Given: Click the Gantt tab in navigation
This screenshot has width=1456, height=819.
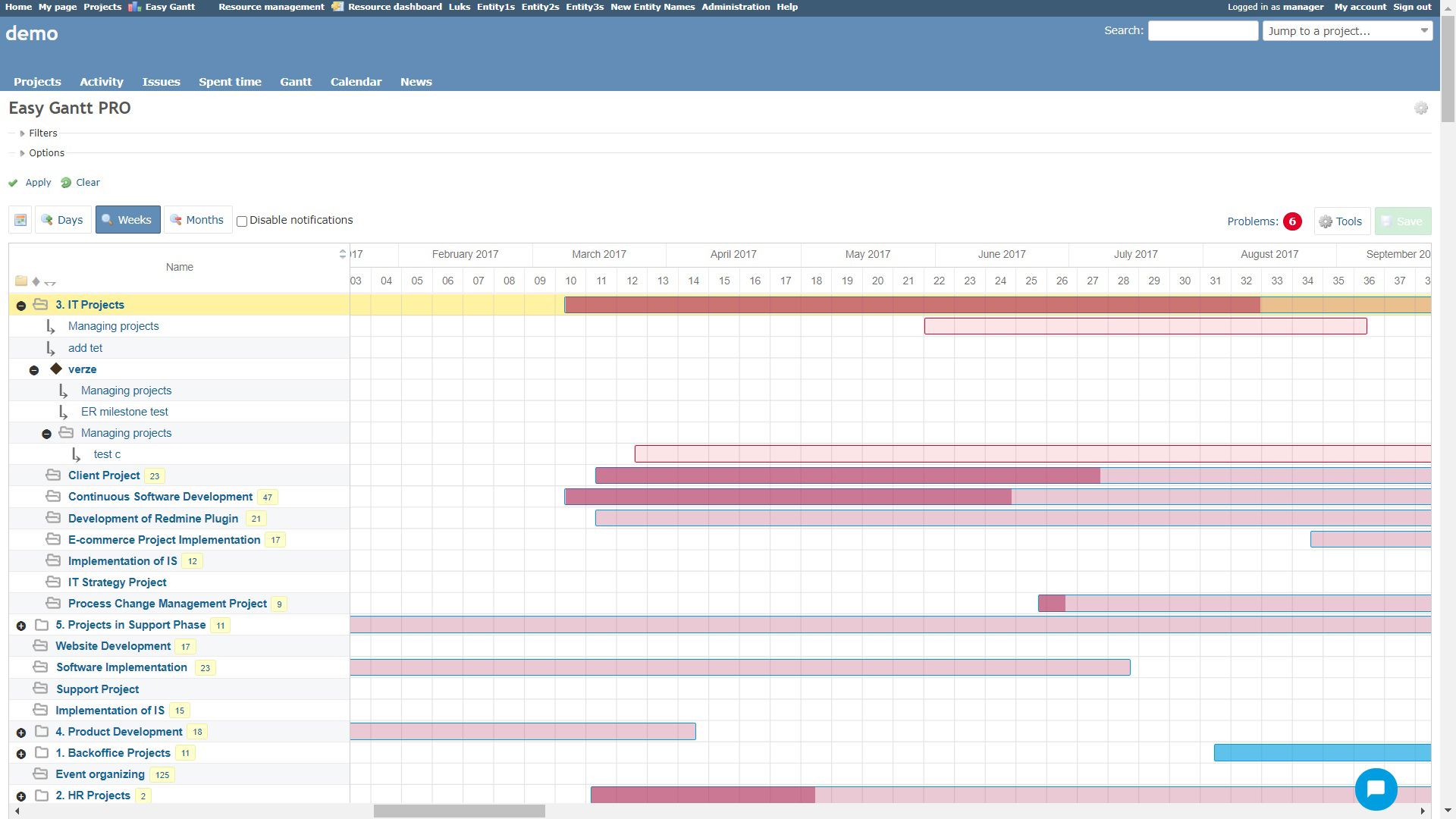Looking at the screenshot, I should point(294,81).
